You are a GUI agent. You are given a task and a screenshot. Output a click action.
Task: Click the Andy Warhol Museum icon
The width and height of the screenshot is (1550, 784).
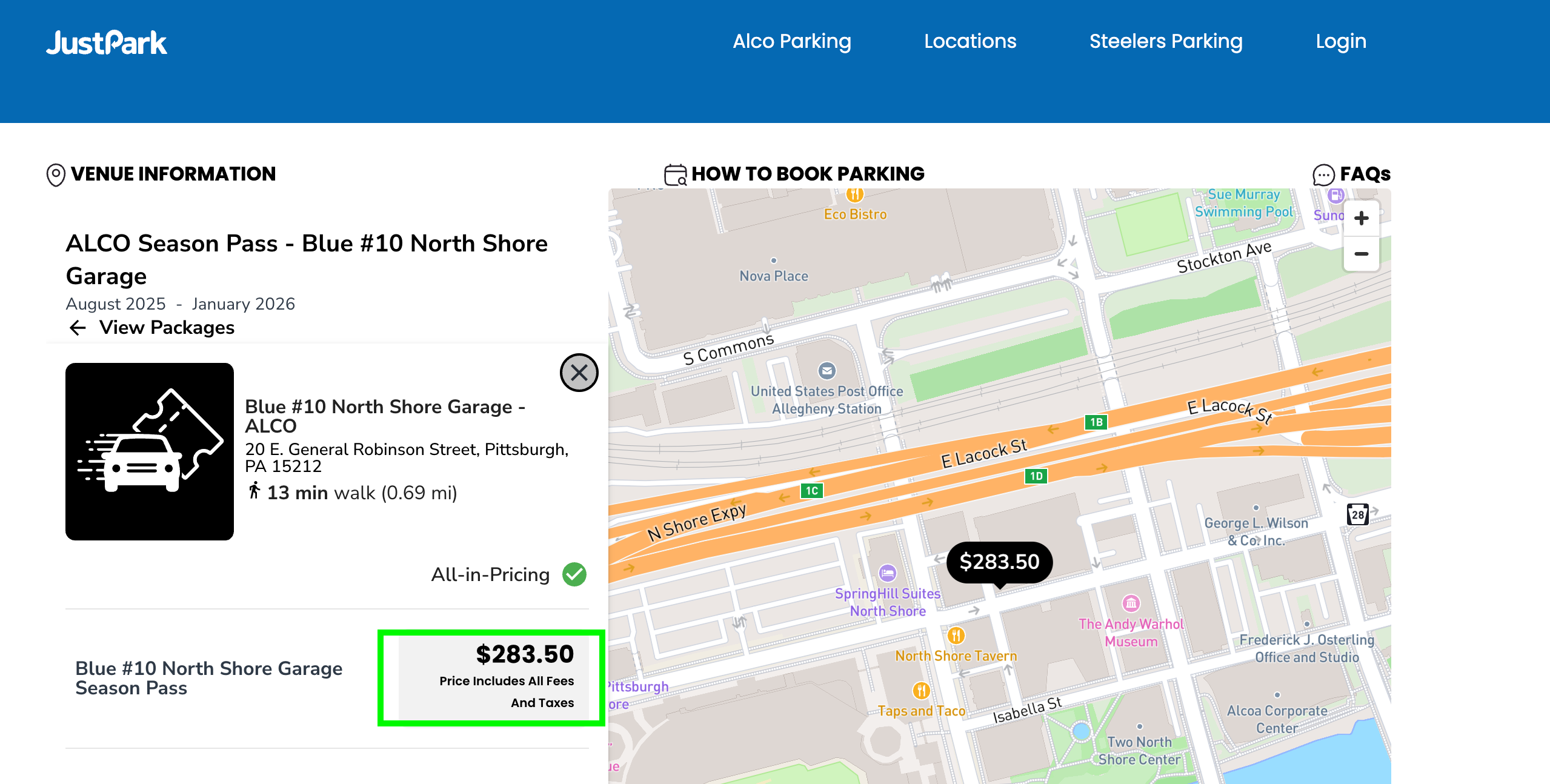pyautogui.click(x=1131, y=603)
